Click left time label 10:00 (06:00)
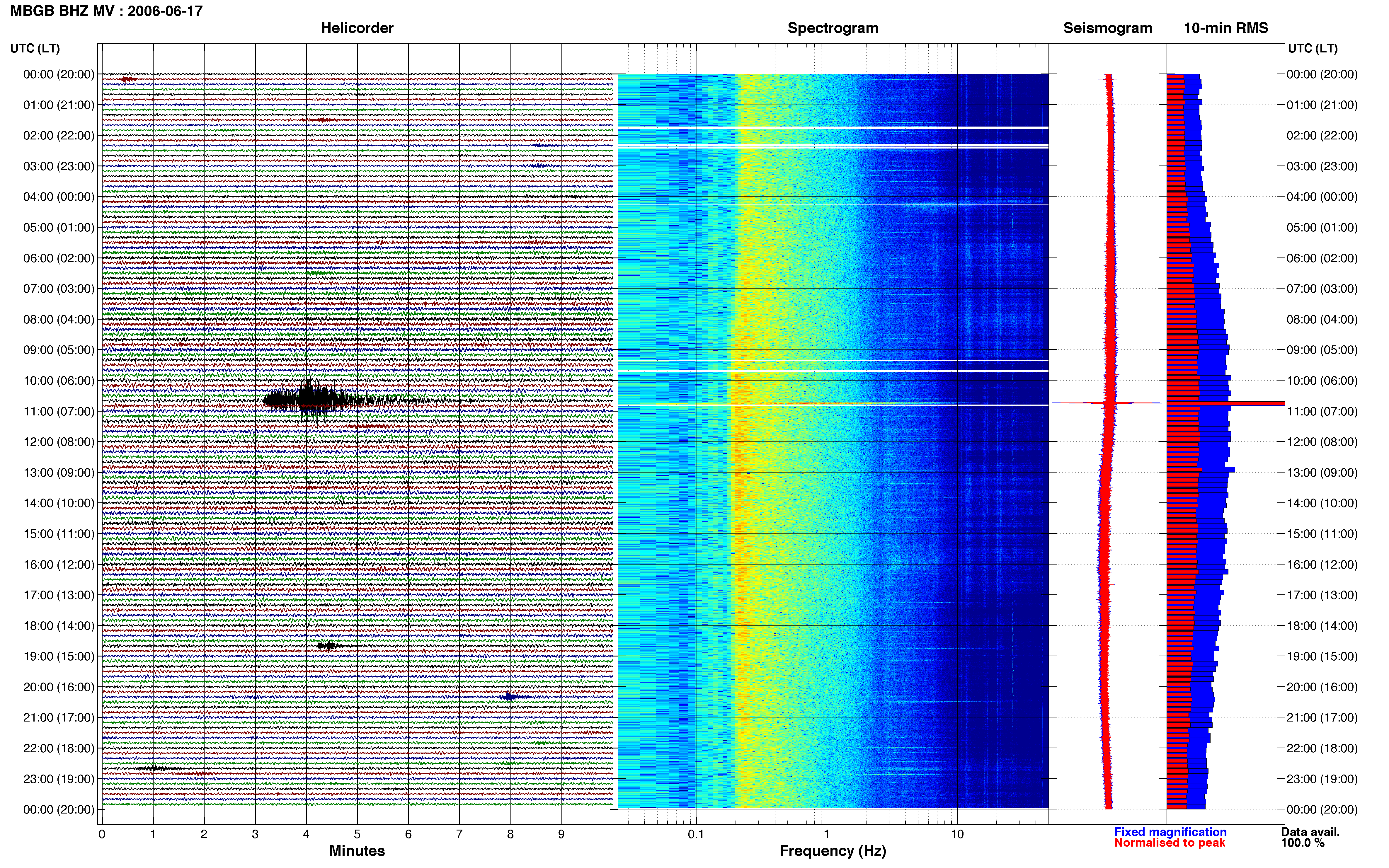The image size is (1389, 868). 59,381
